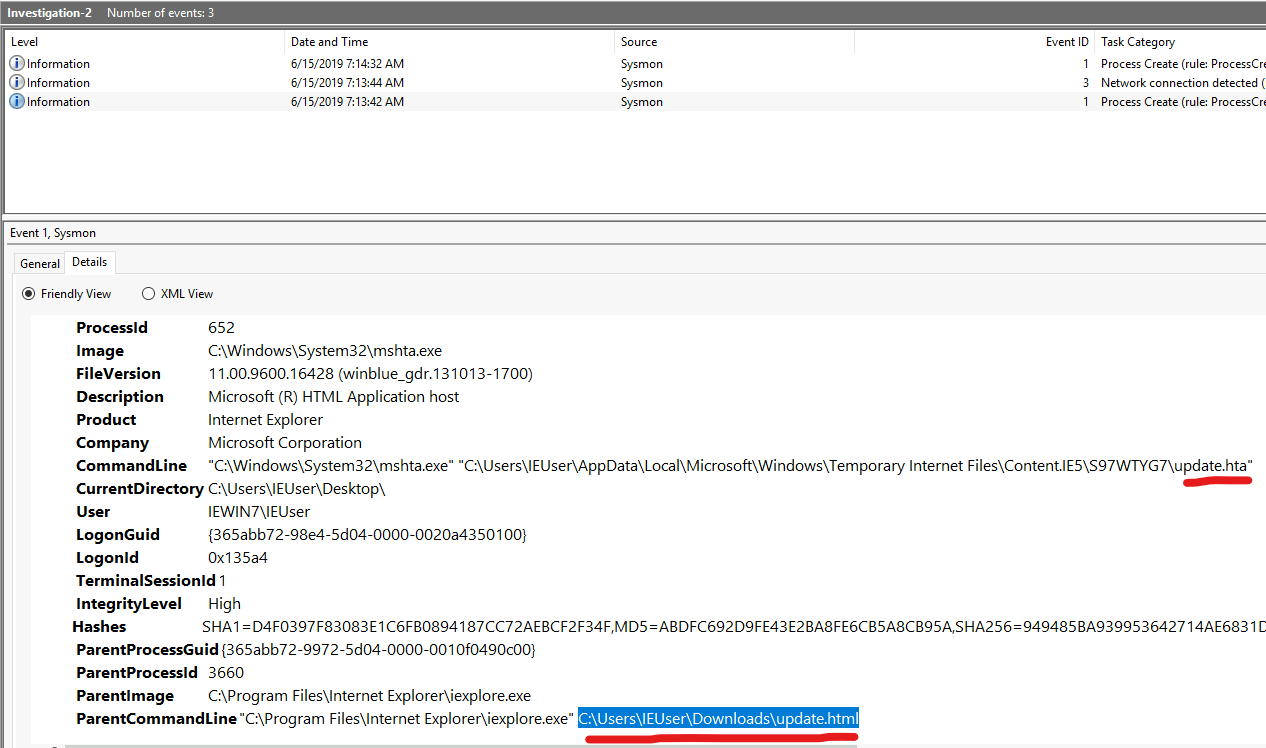Viewport: 1266px width, 748px height.
Task: Click the Description value Microsoft (R) HTML Application host
Action: 334,397
